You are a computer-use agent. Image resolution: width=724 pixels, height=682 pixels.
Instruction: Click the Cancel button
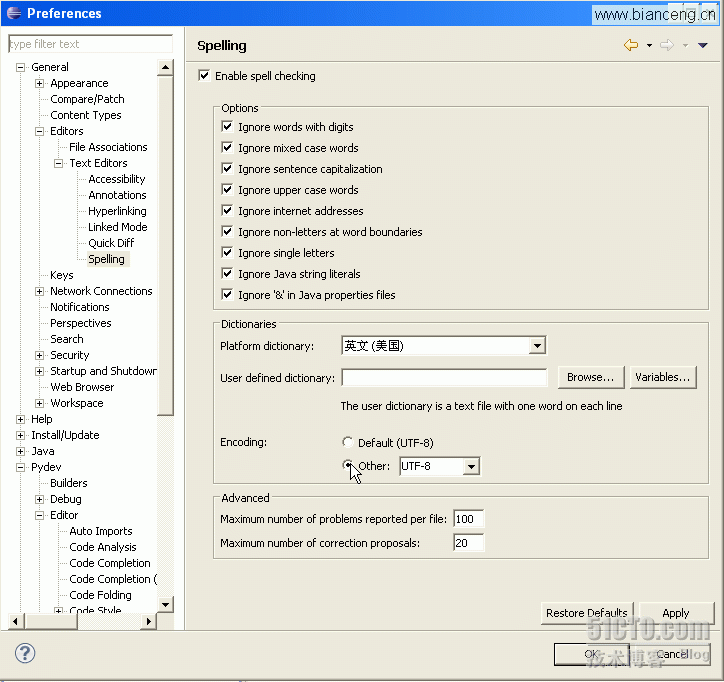(672, 654)
